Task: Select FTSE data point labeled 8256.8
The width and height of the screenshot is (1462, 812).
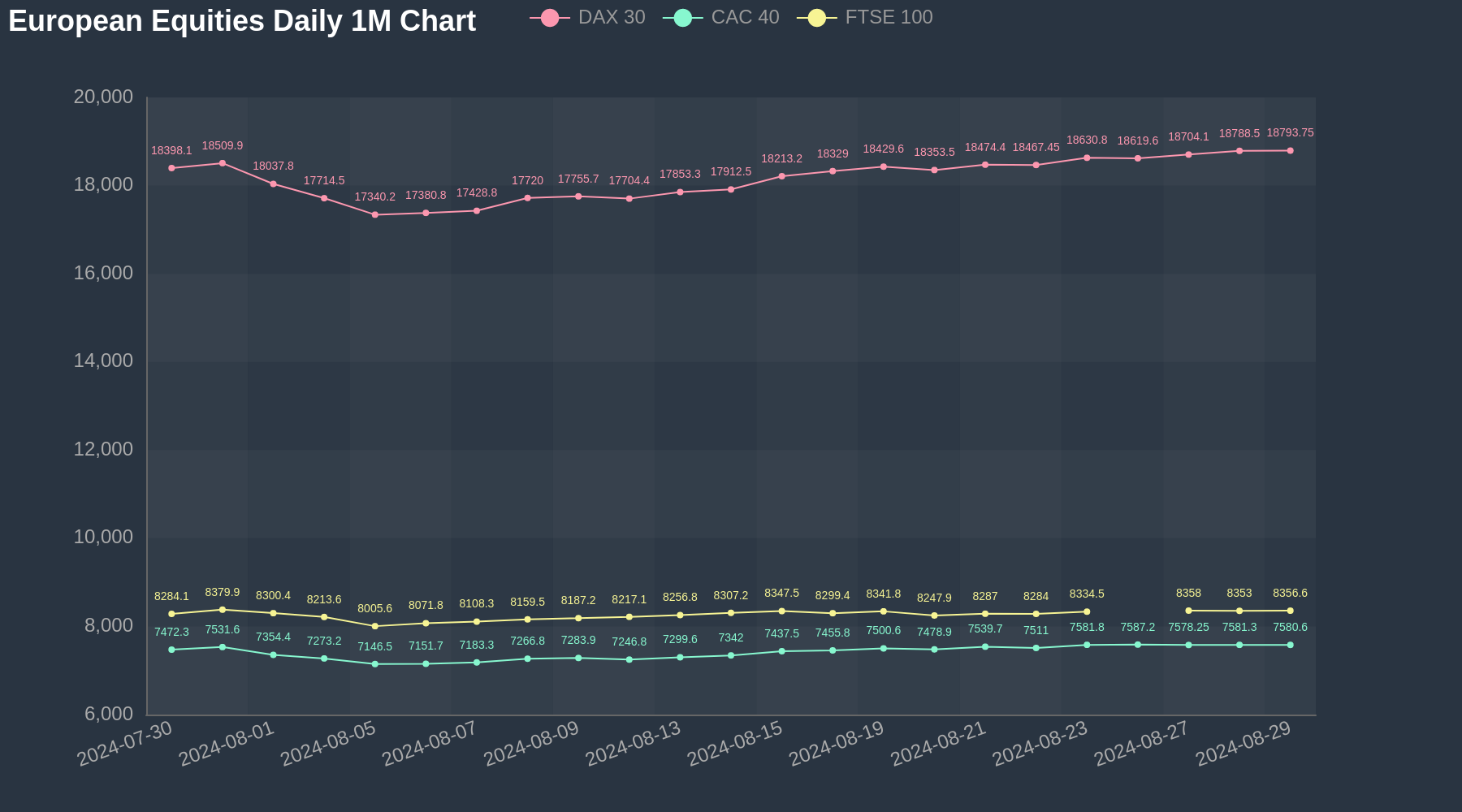Action: [680, 615]
